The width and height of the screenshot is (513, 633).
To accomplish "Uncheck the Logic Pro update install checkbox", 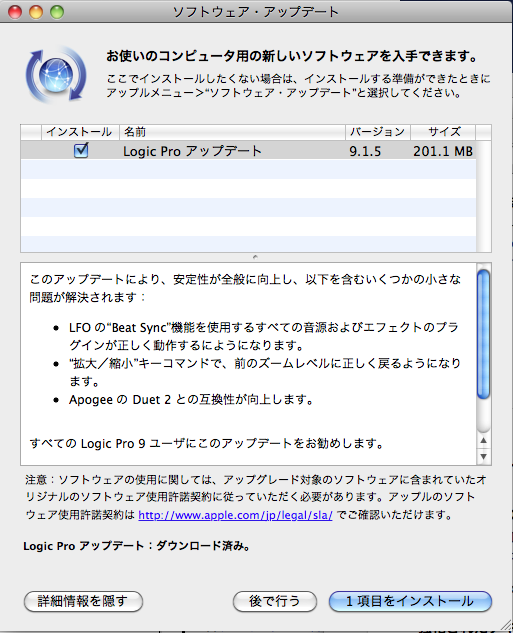I will (81, 151).
